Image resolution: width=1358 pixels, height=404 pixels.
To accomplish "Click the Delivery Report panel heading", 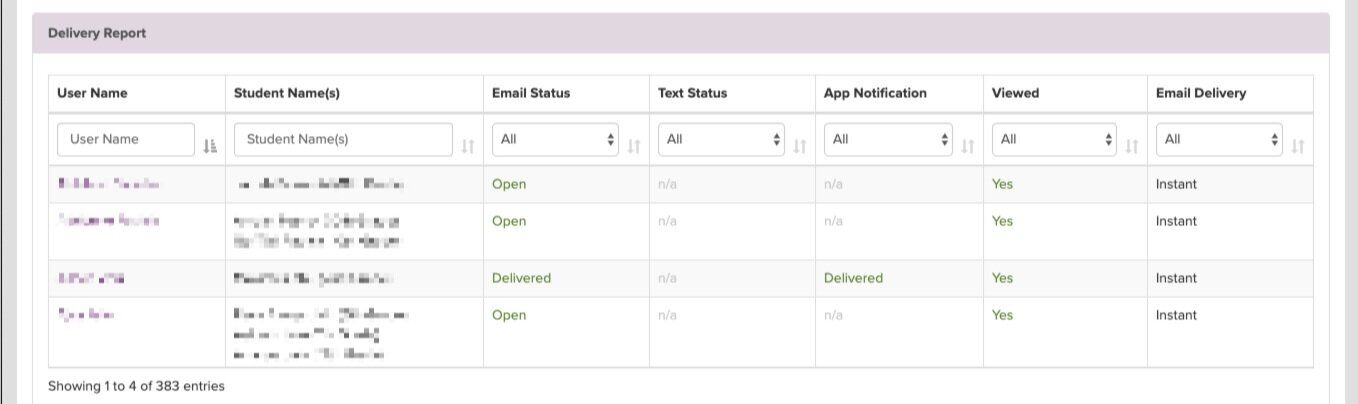I will tap(97, 33).
